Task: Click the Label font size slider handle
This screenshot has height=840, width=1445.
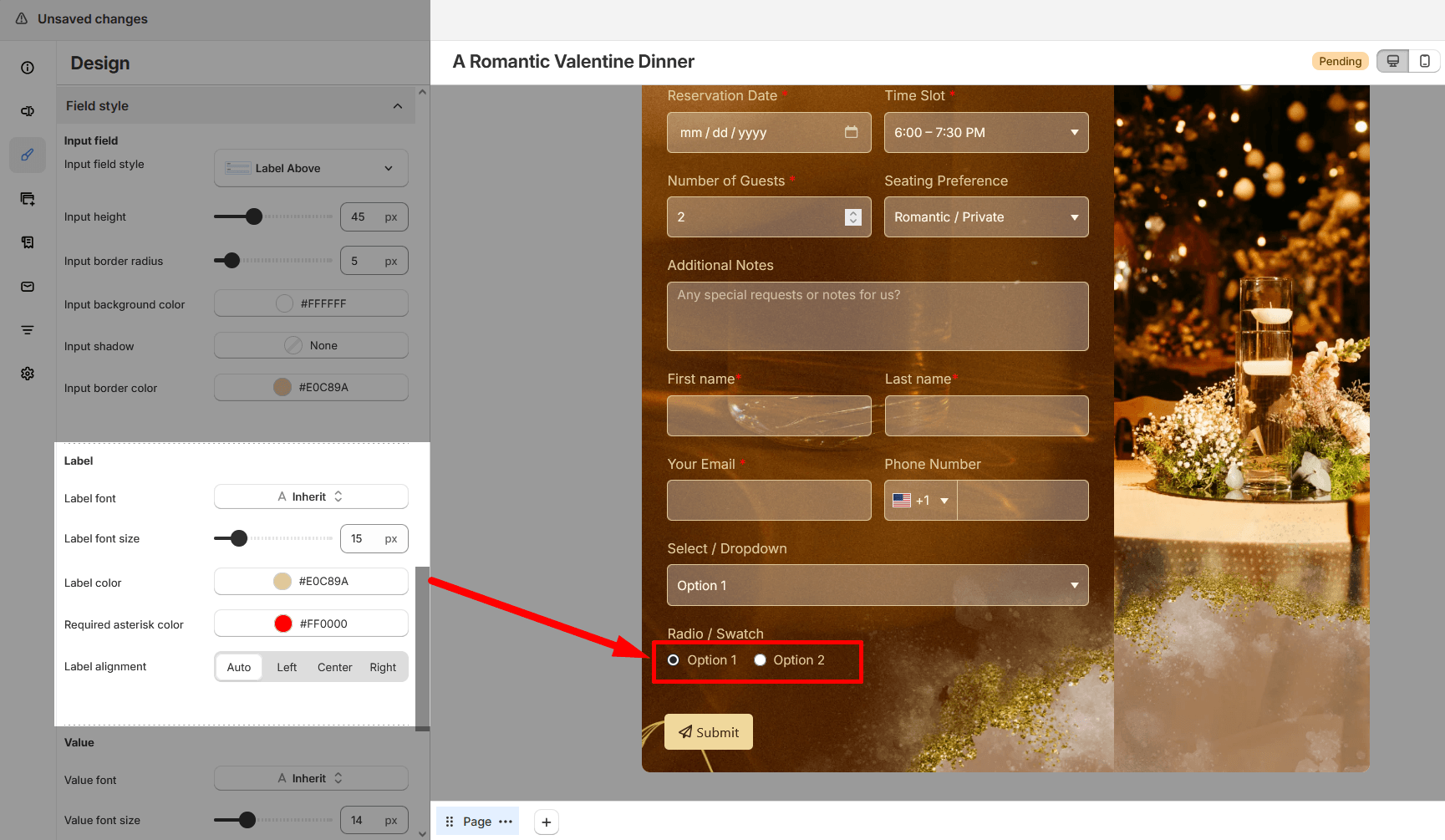Action: point(239,538)
